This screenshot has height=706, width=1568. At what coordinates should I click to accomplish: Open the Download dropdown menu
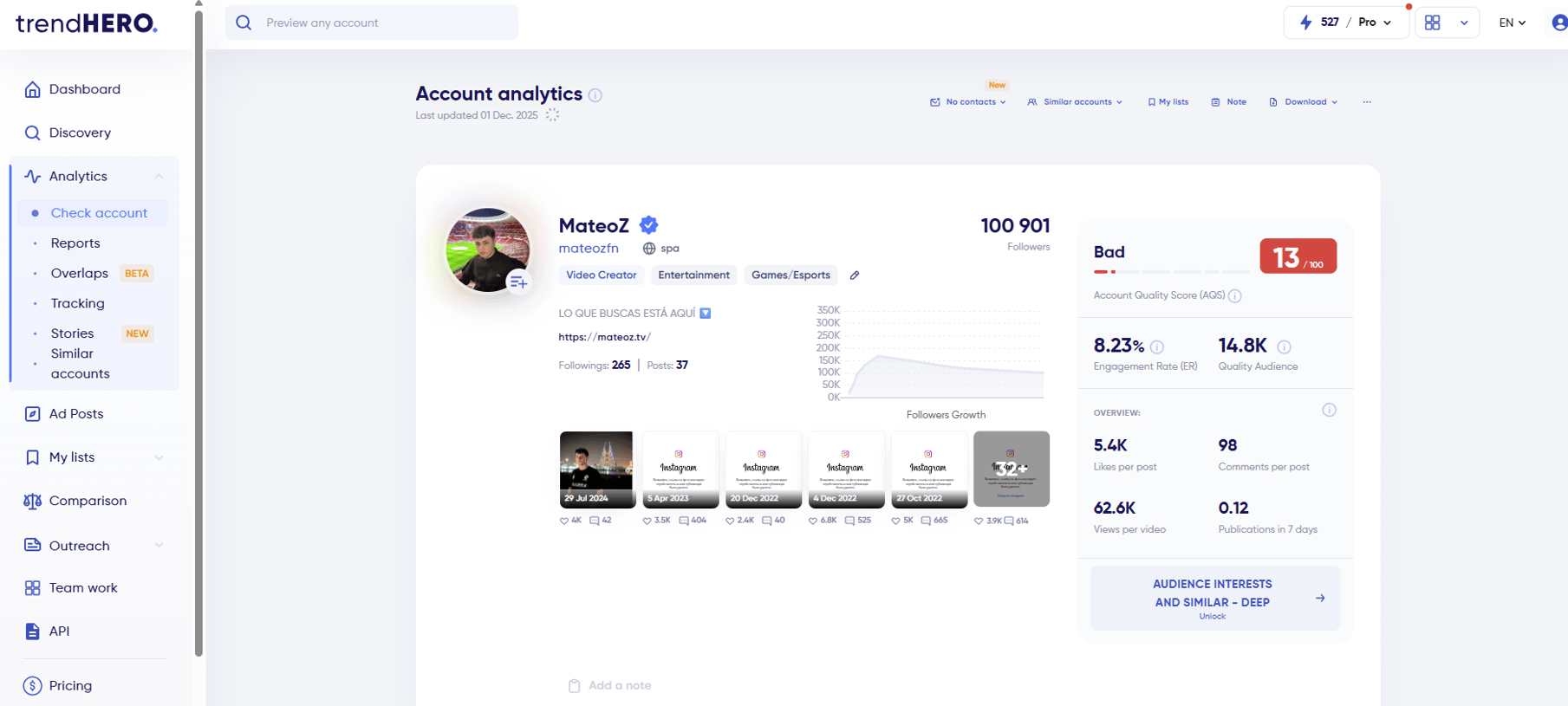point(1304,102)
